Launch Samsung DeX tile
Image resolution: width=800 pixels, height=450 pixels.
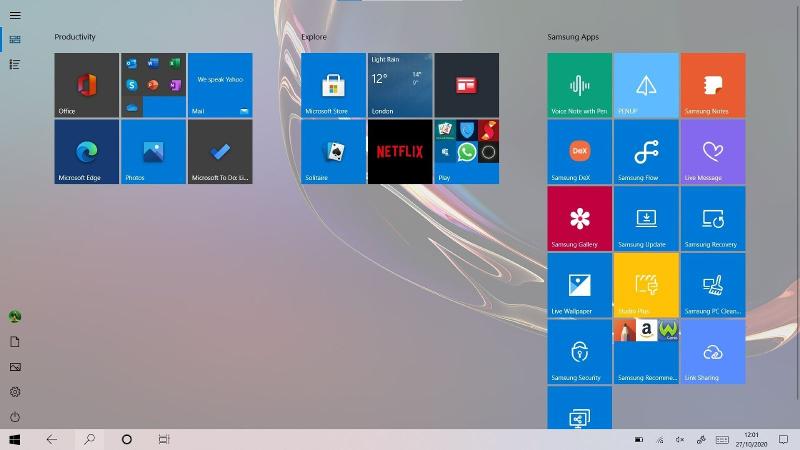pyautogui.click(x=580, y=152)
